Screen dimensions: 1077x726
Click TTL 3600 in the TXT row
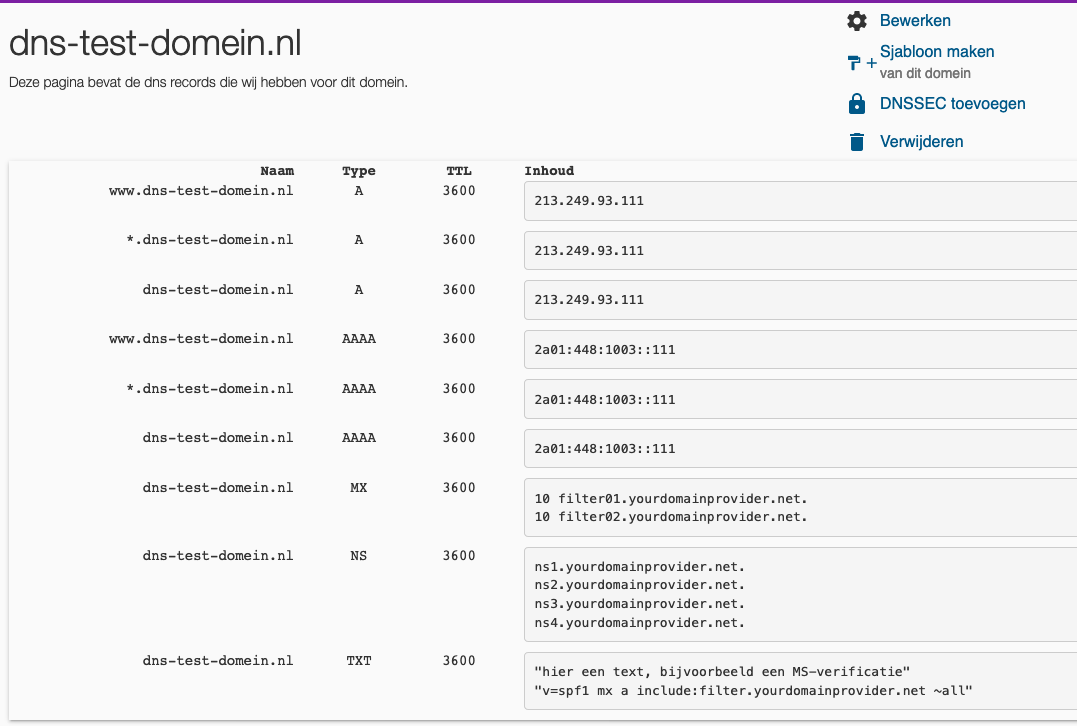(x=459, y=661)
